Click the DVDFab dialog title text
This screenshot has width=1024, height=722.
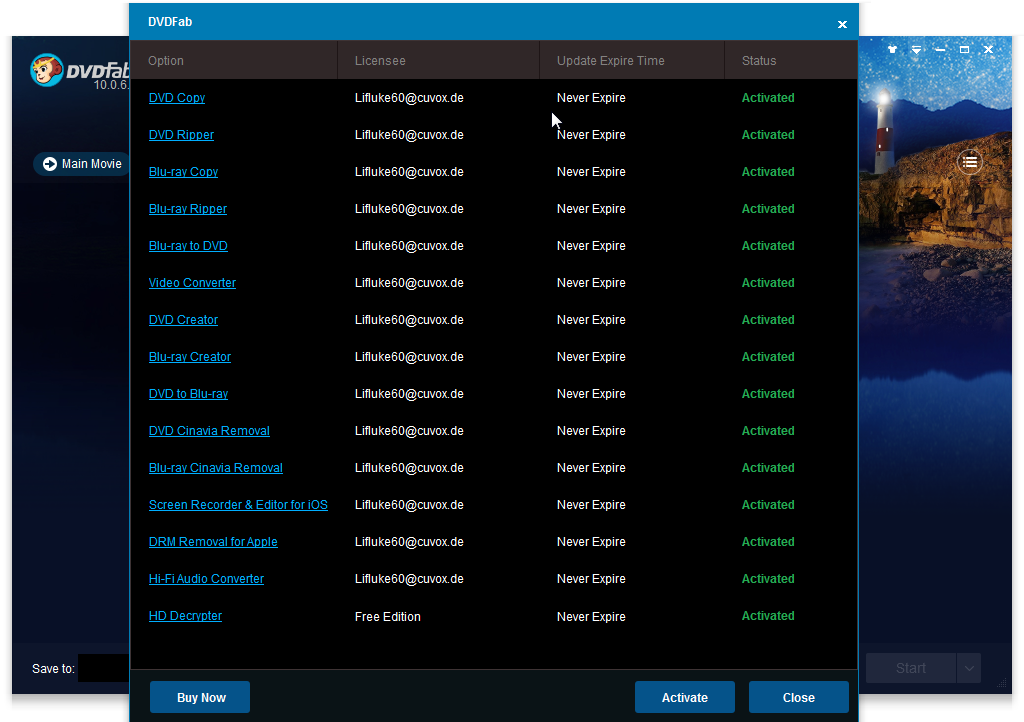click(170, 22)
